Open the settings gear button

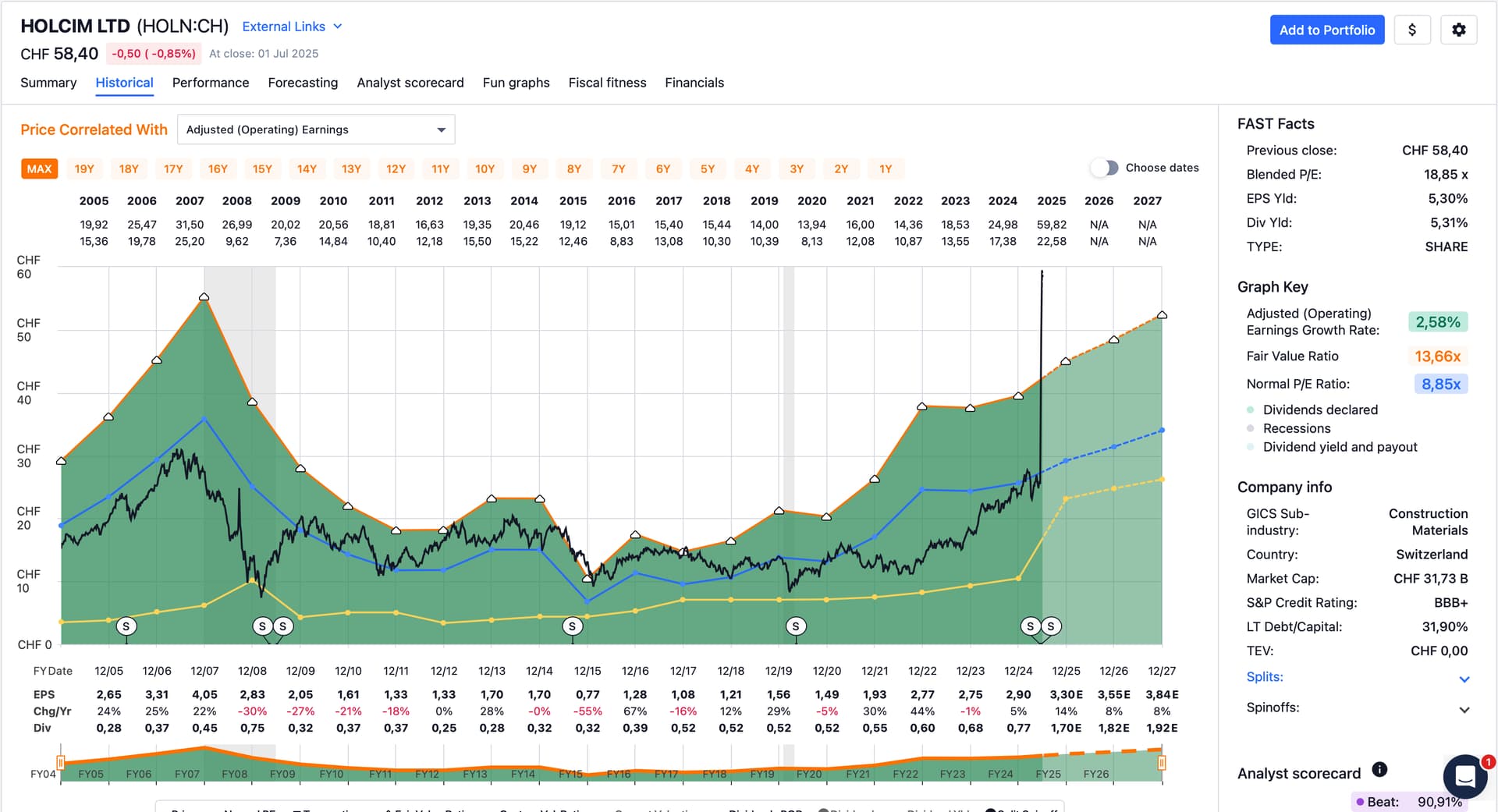[1458, 30]
